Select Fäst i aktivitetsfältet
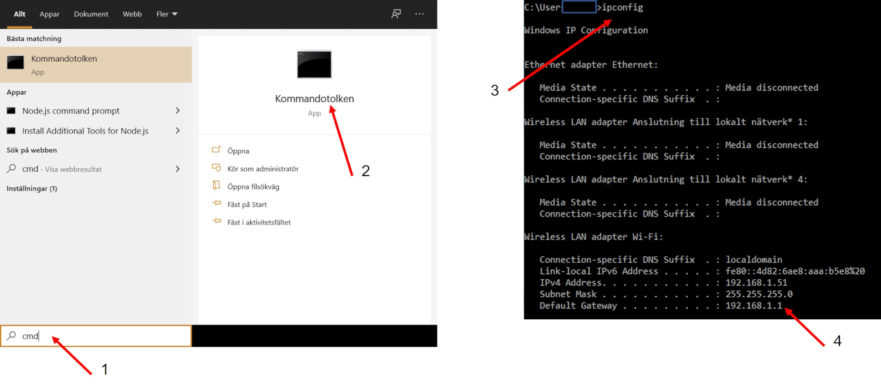The height and width of the screenshot is (388, 881). pyautogui.click(x=258, y=222)
